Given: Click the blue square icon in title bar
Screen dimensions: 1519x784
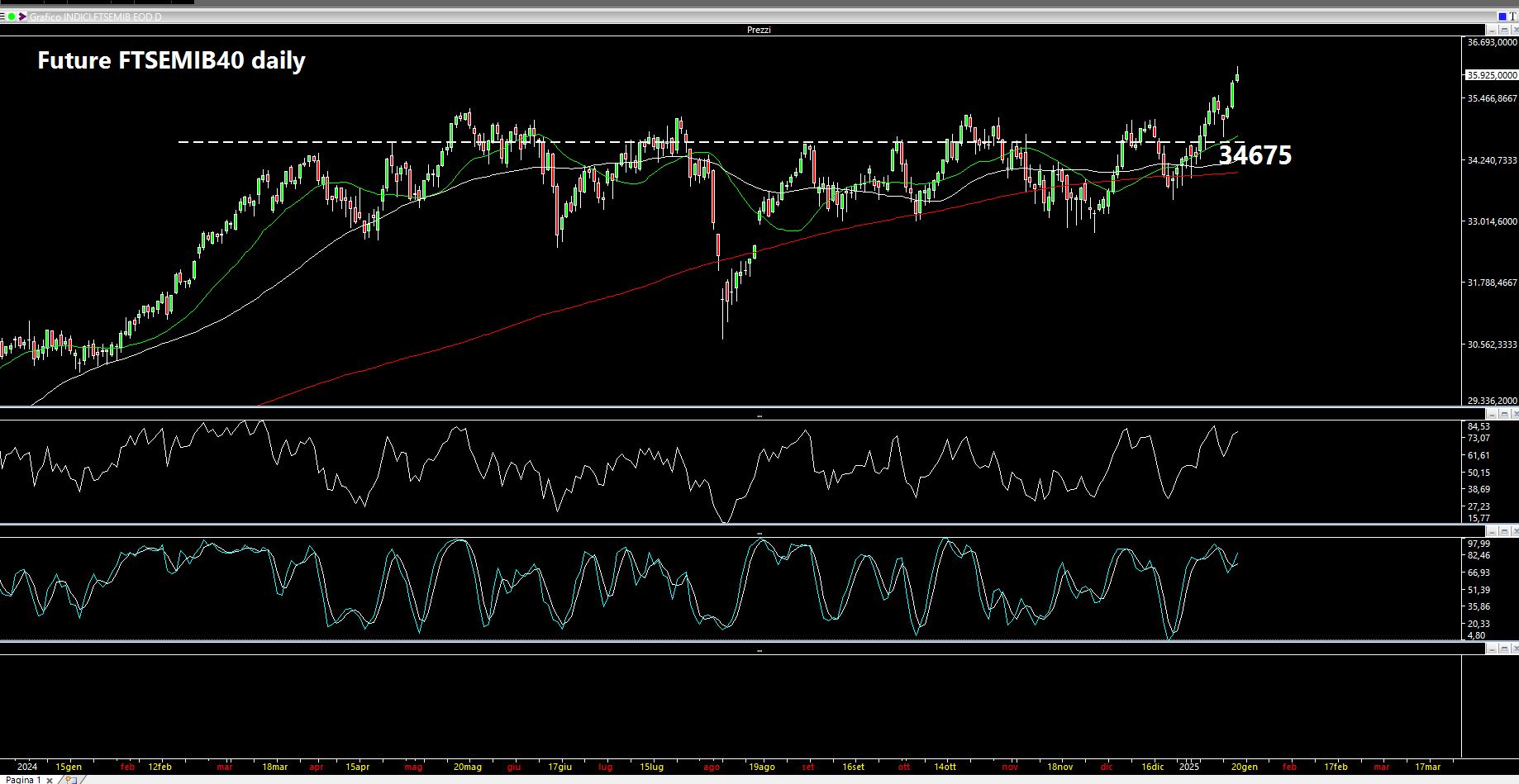Looking at the screenshot, I should [x=1502, y=17].
